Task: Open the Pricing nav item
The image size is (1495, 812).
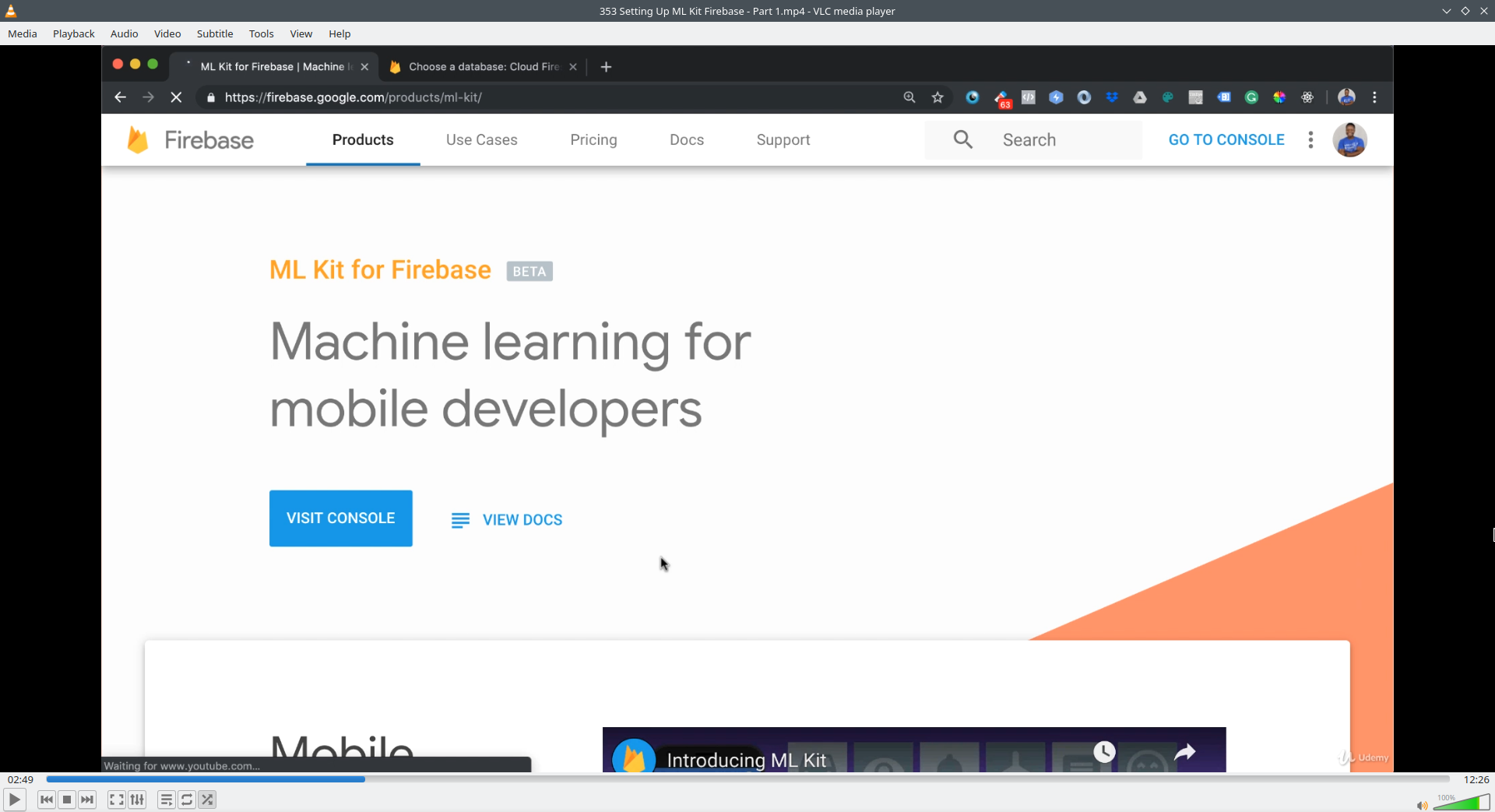Action: pyautogui.click(x=593, y=140)
